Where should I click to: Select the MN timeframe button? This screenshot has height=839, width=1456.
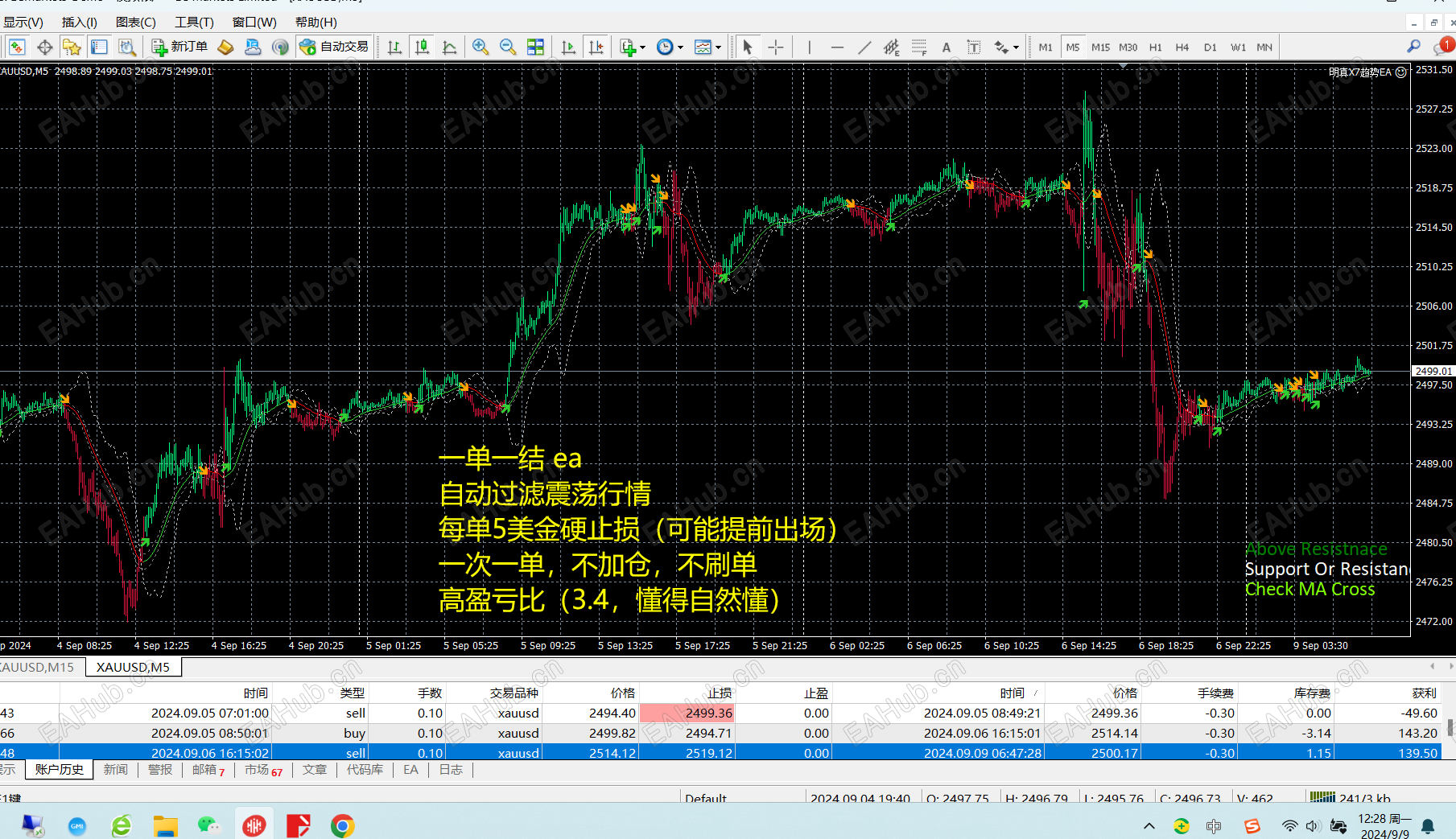coord(1265,47)
